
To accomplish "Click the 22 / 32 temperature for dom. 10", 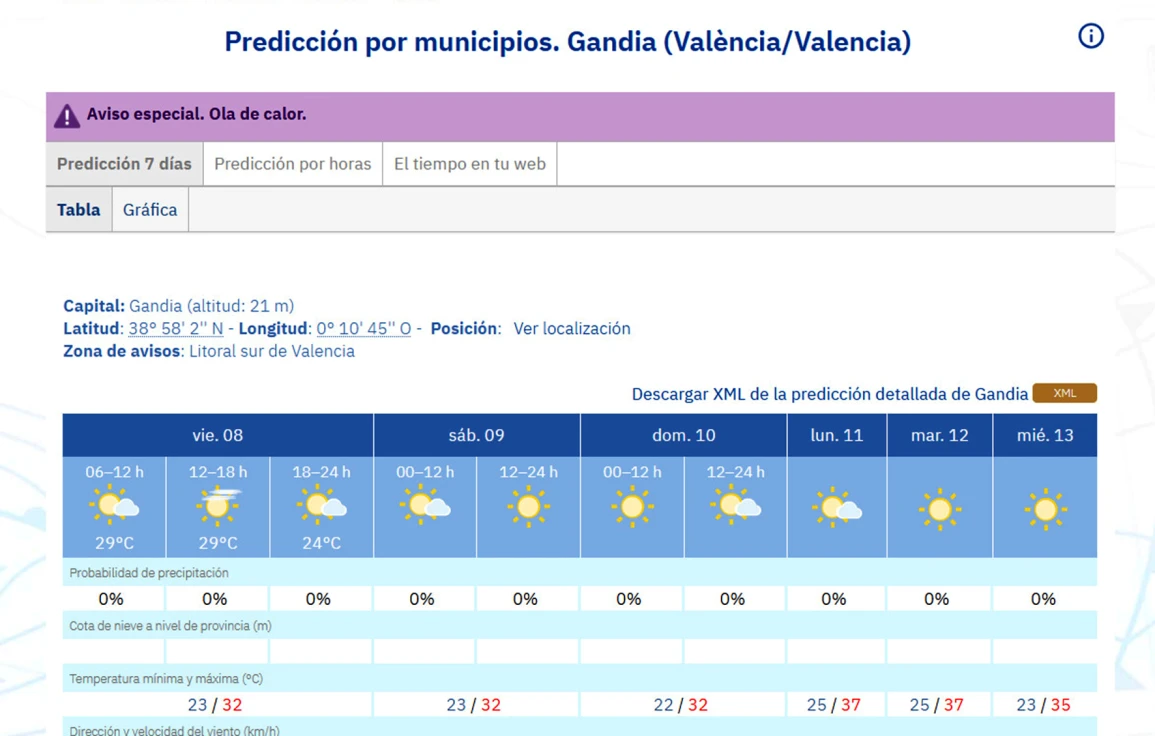I will tap(681, 705).
